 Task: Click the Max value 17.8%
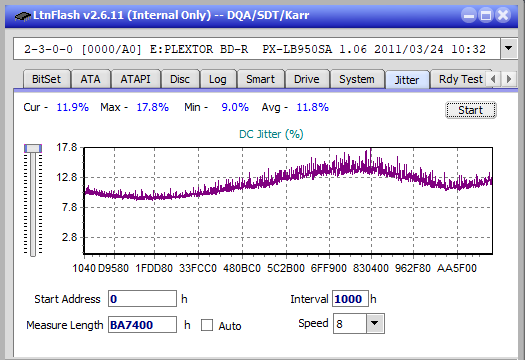152,107
